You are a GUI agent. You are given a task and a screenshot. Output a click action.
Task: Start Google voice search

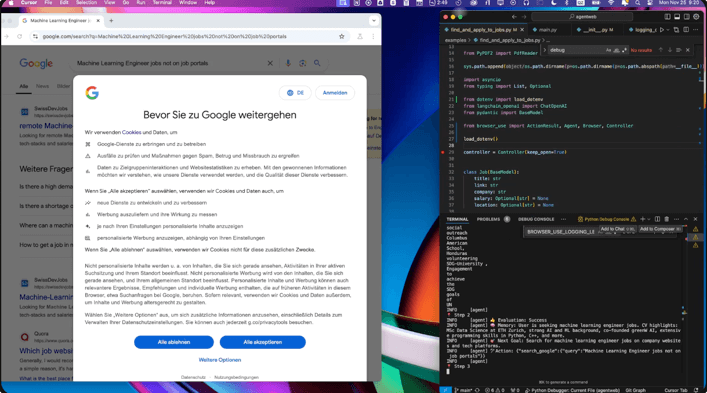coord(288,63)
